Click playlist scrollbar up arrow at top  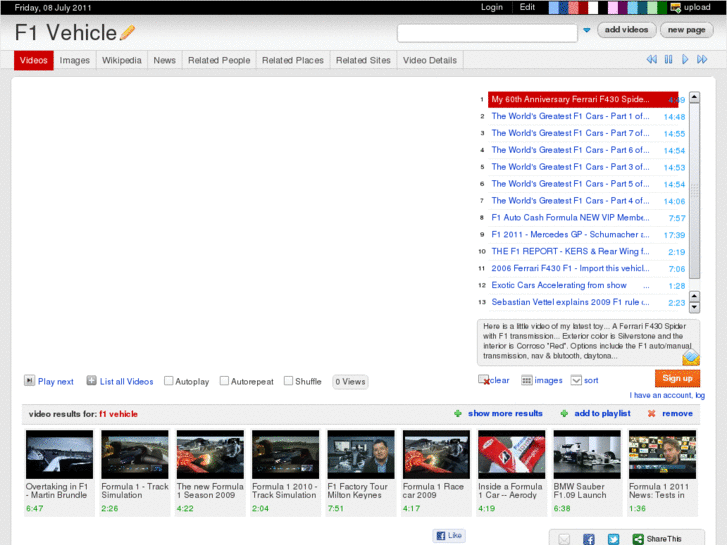point(694,97)
